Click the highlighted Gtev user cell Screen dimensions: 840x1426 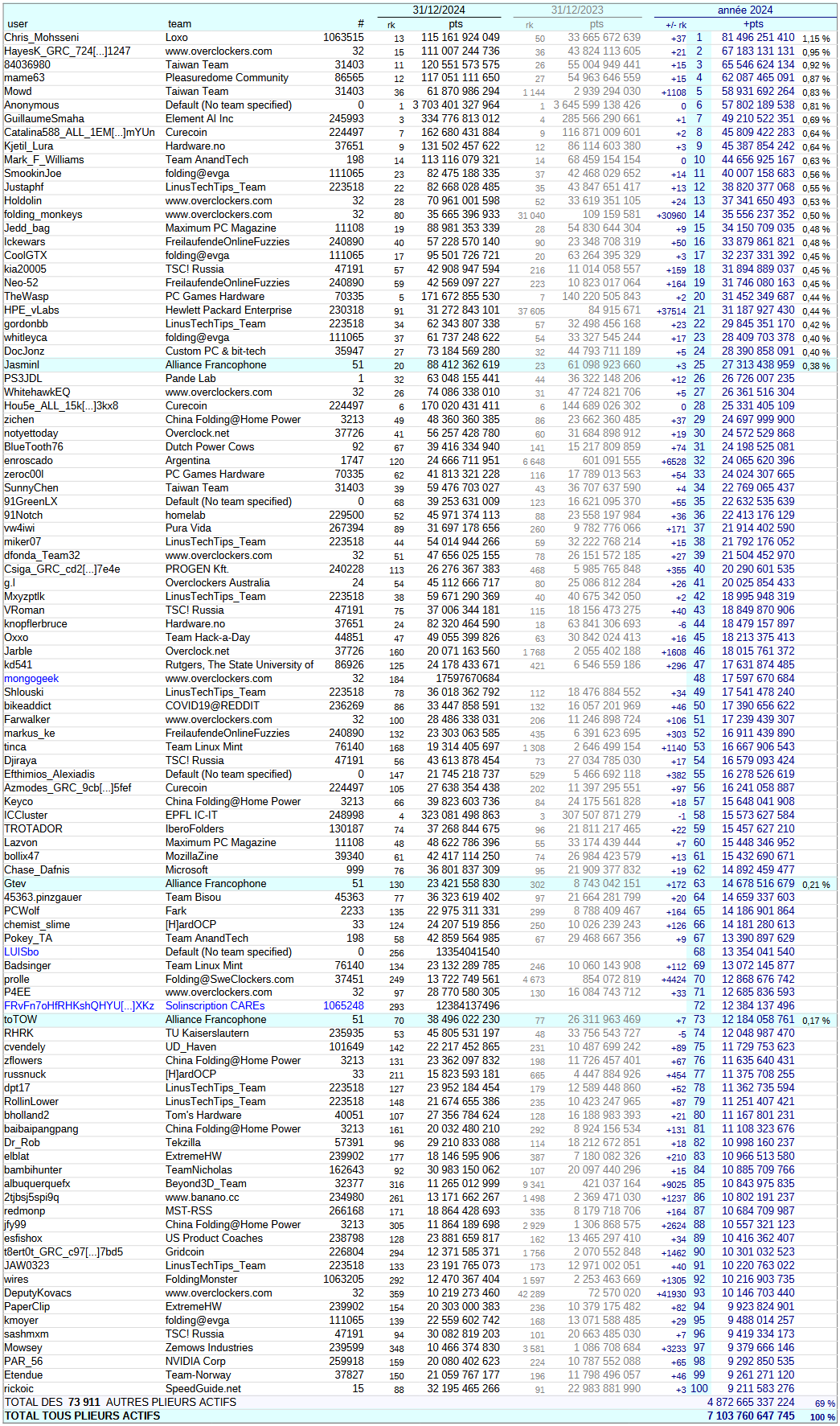point(15,884)
